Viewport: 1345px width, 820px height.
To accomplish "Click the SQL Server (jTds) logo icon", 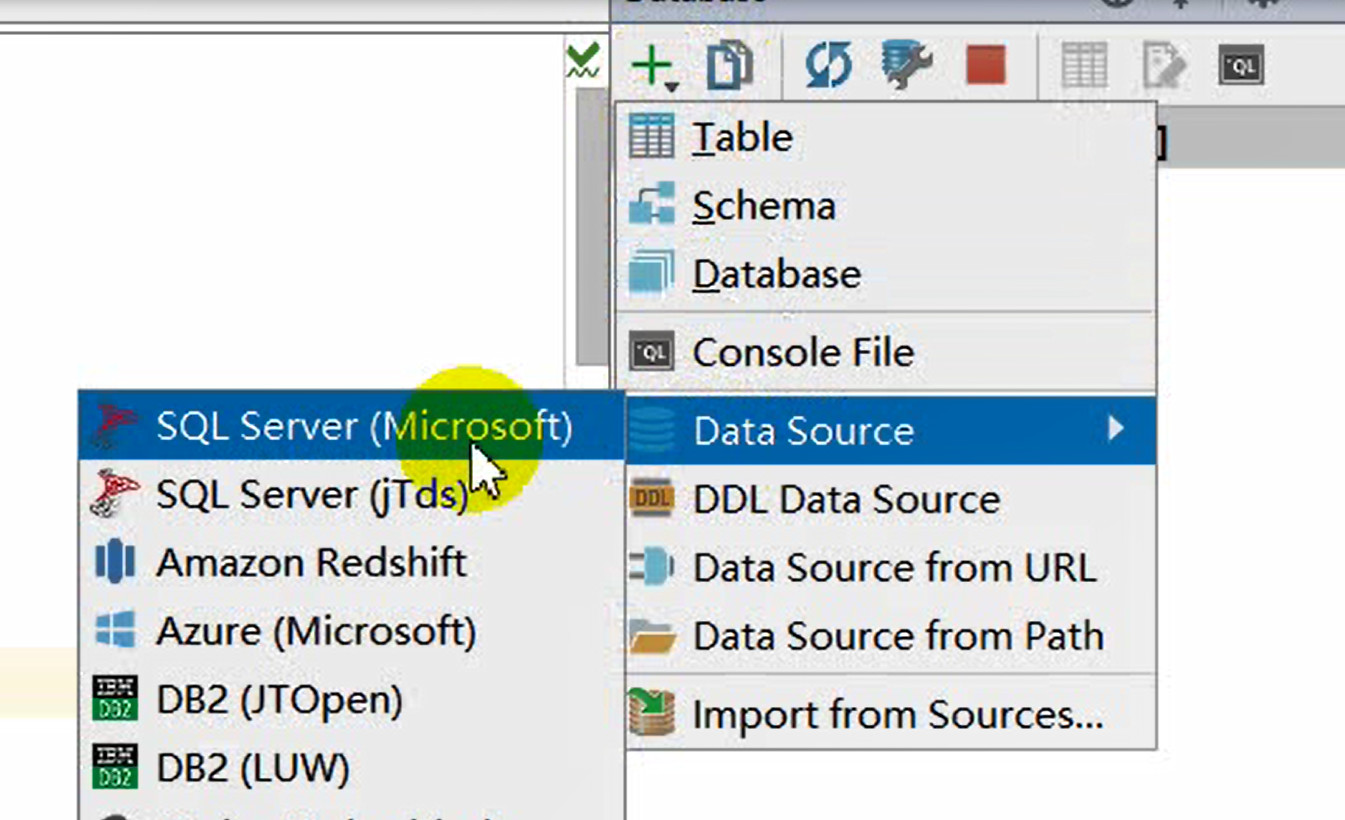I will click(114, 493).
